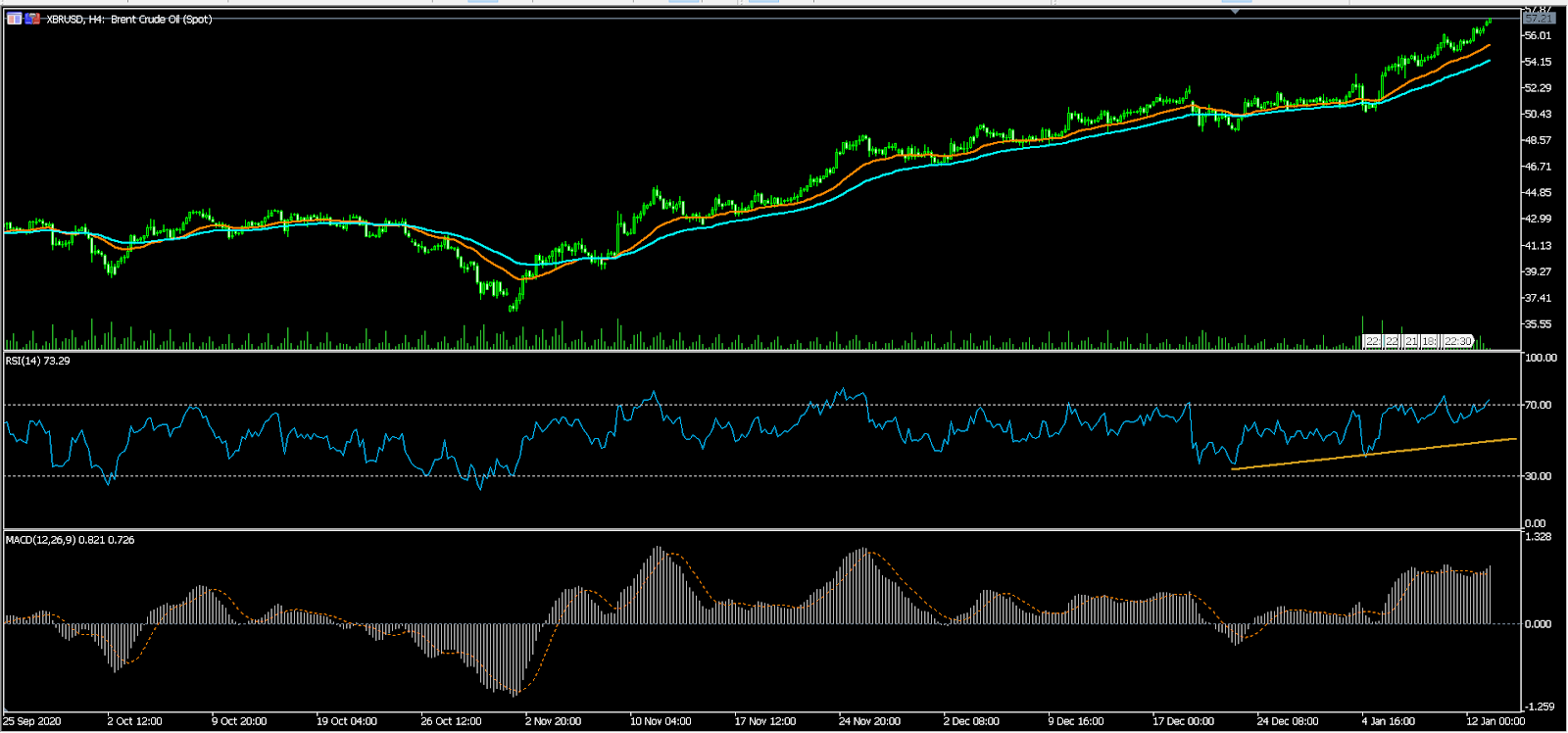Open the Depth of Market icon

pos(32,19)
